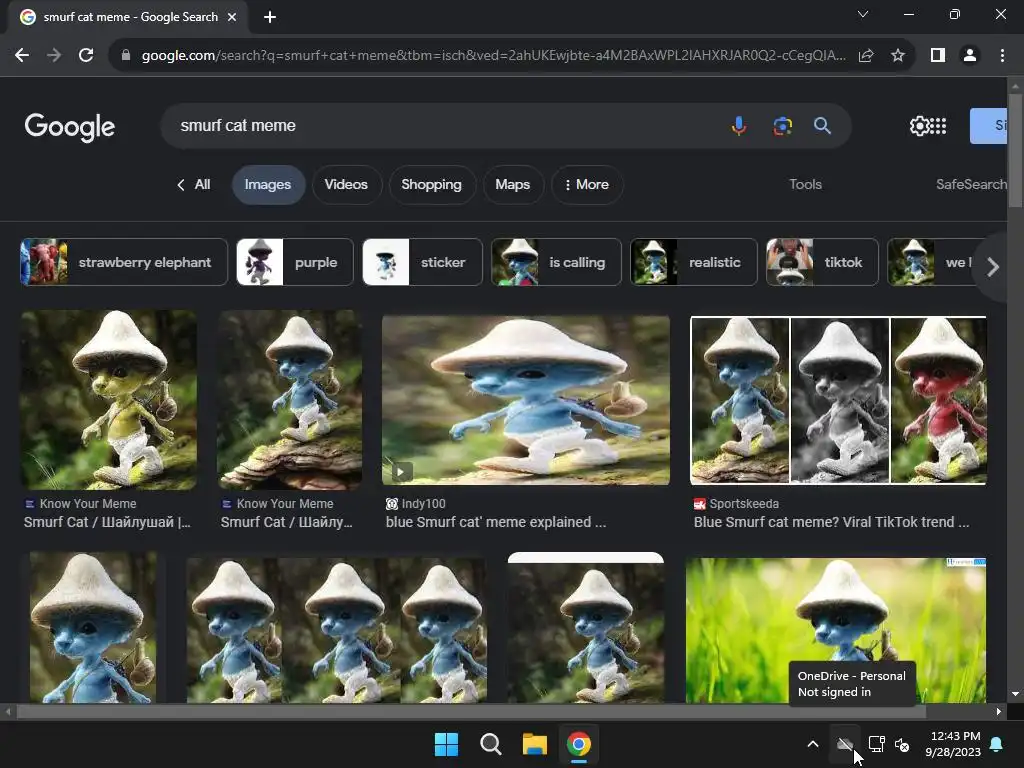Click the Google logo

(x=70, y=127)
